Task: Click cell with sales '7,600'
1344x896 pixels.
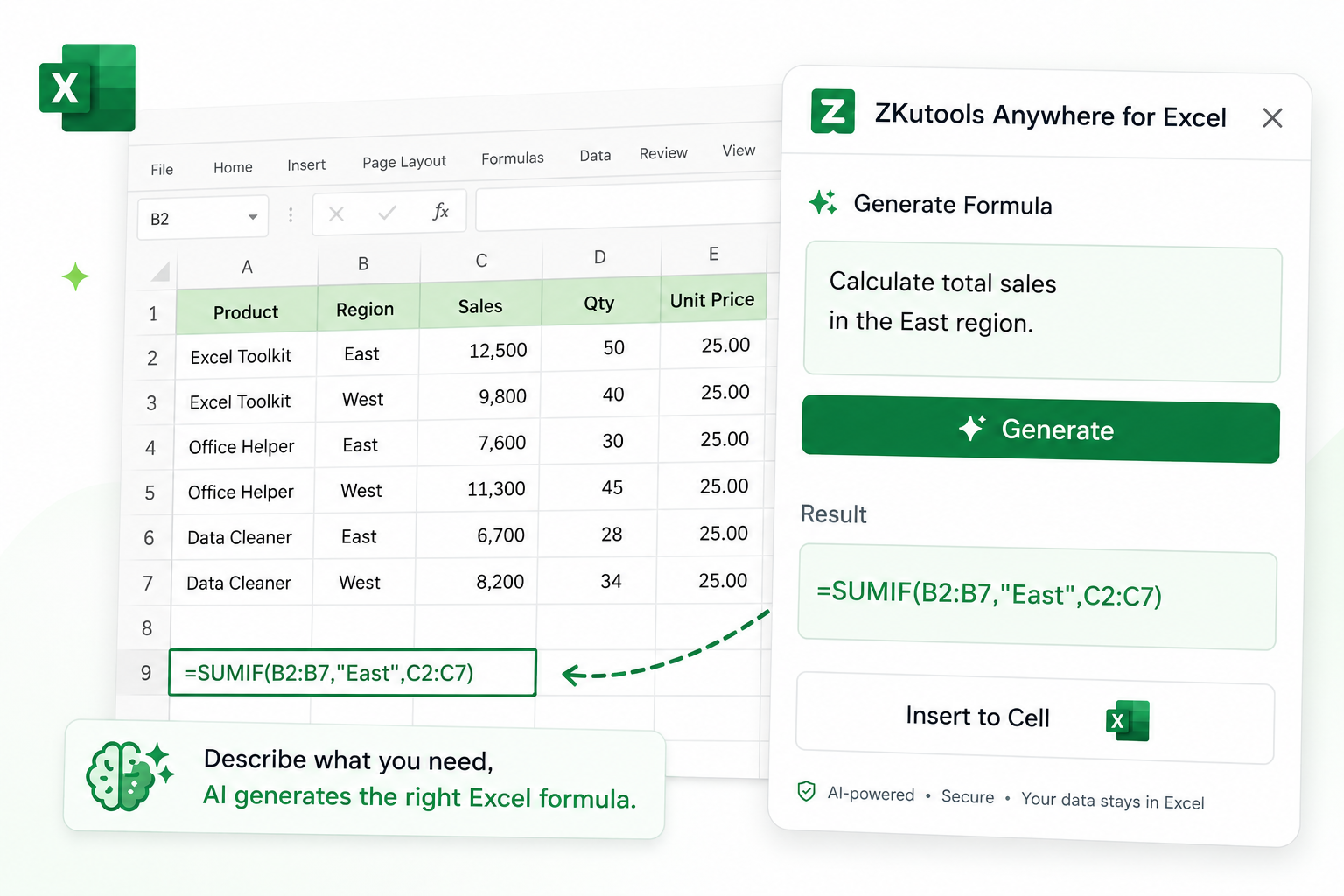Action: click(478, 443)
